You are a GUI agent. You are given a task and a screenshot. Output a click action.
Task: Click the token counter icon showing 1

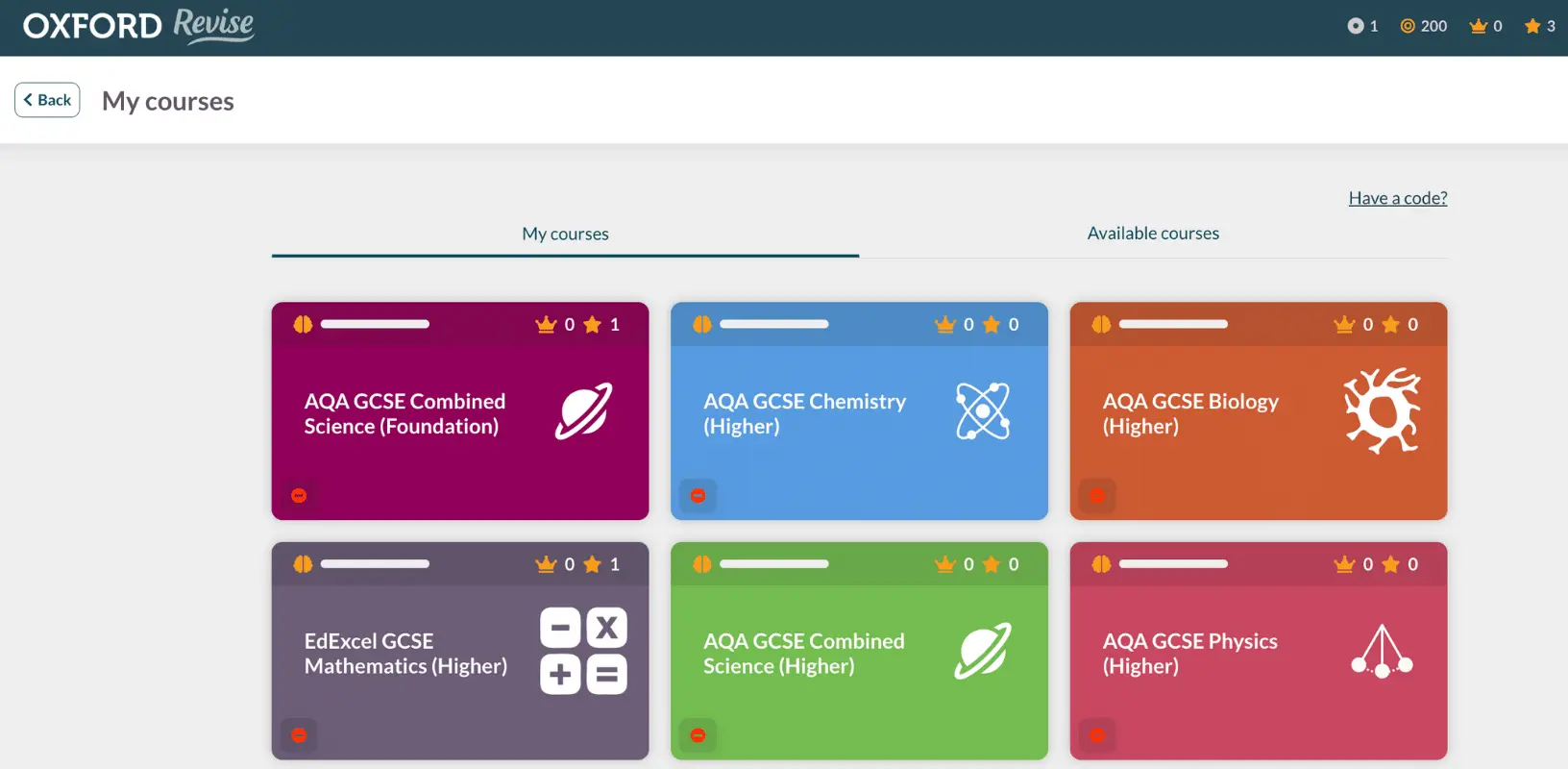[x=1356, y=26]
